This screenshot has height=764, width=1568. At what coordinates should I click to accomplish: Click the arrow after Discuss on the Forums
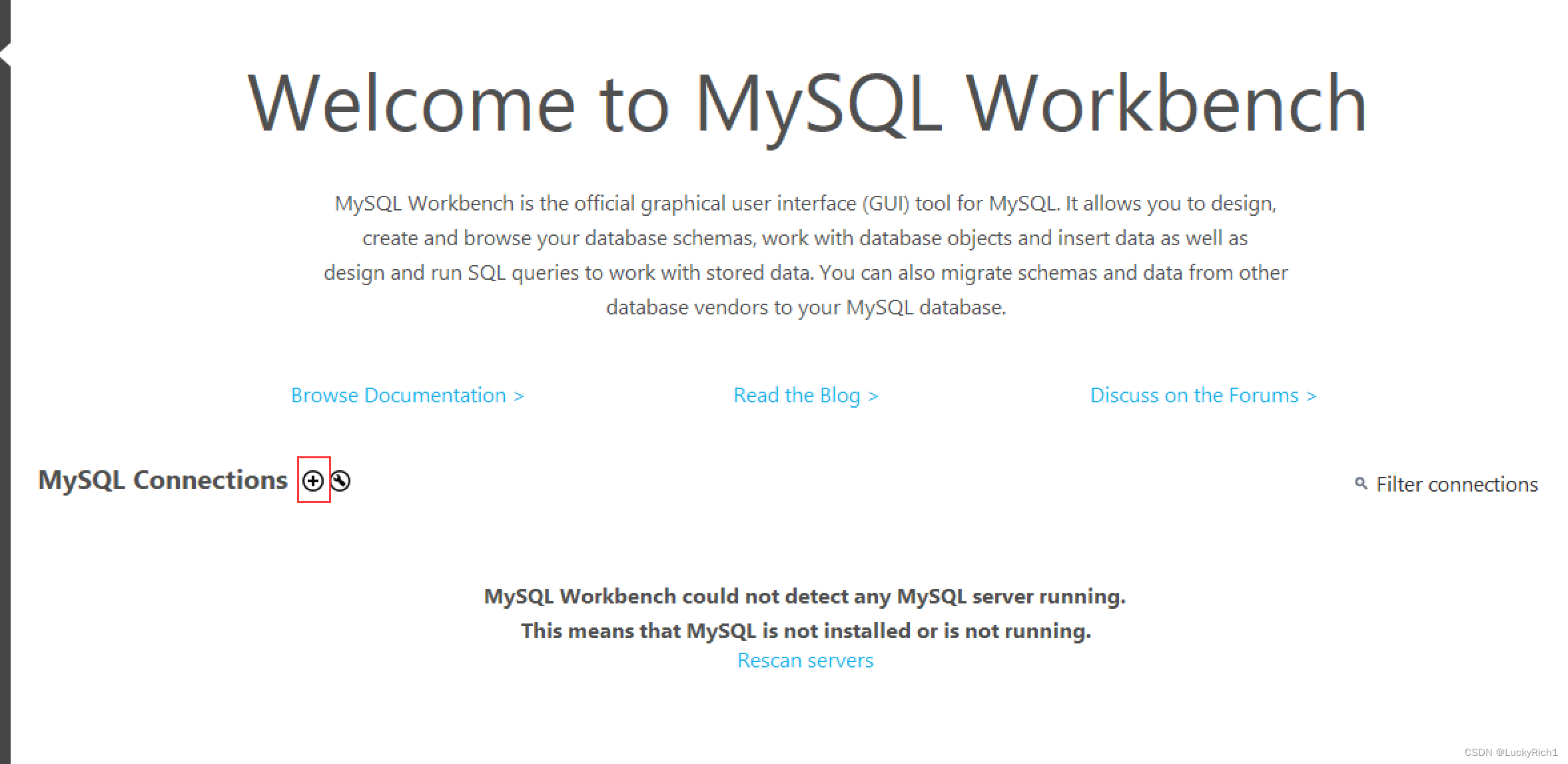(1312, 396)
